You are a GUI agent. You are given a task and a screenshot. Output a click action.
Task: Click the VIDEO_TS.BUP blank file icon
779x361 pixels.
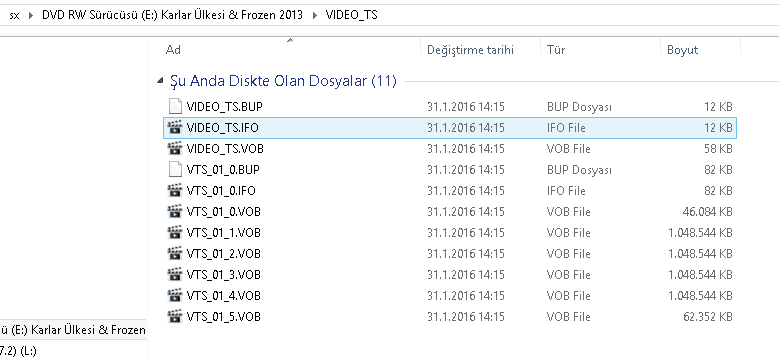click(x=175, y=107)
